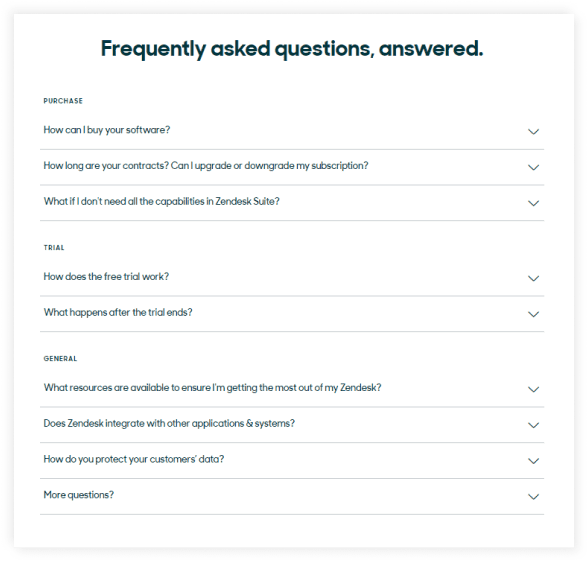Image resolution: width=588 pixels, height=562 pixels.
Task: Click 'What if I don't need all the capabilities' text
Action: (x=162, y=201)
